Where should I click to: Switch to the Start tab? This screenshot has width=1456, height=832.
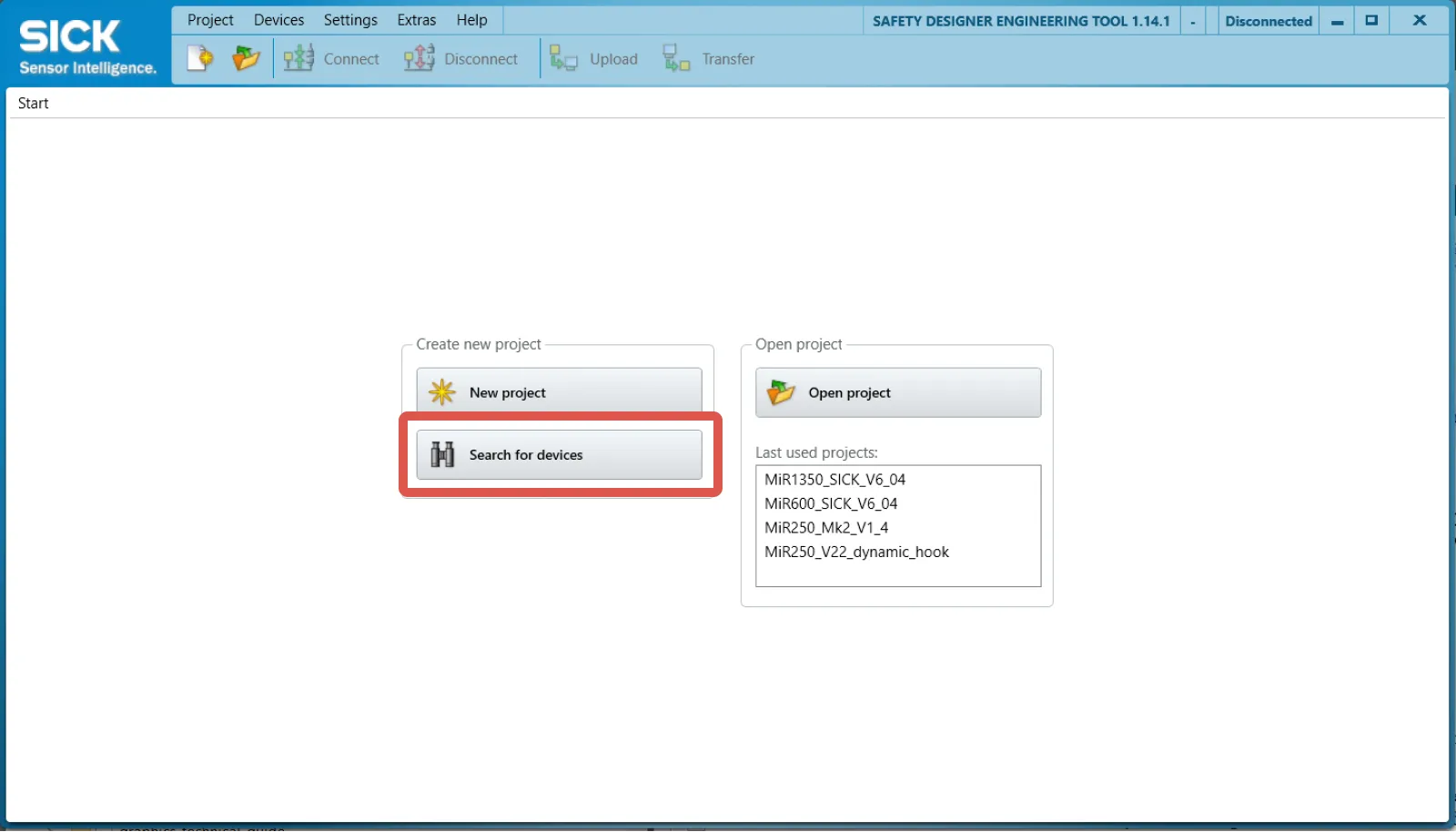[33, 102]
